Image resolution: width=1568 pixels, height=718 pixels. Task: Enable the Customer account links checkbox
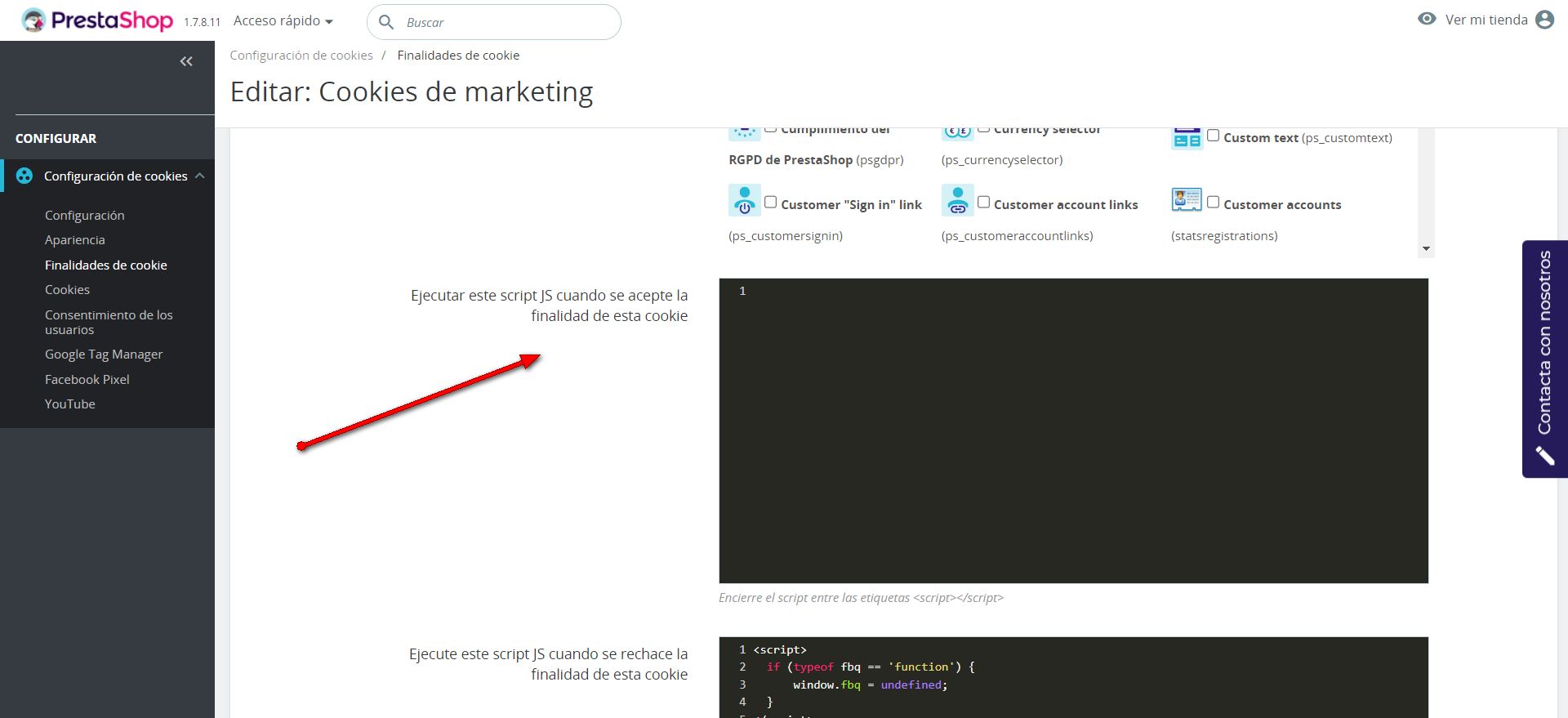983,202
